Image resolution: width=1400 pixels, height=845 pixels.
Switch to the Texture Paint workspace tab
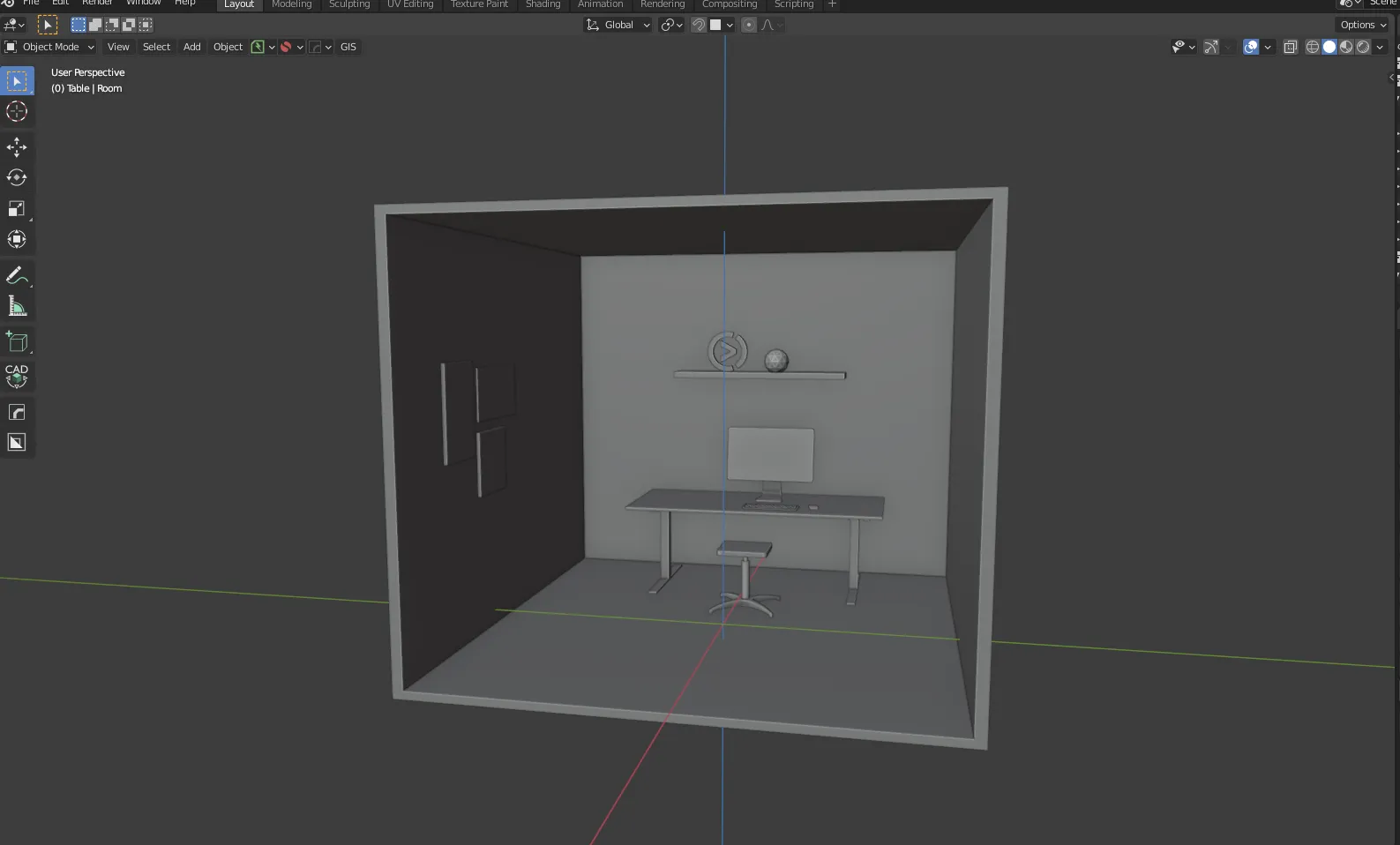point(479,4)
